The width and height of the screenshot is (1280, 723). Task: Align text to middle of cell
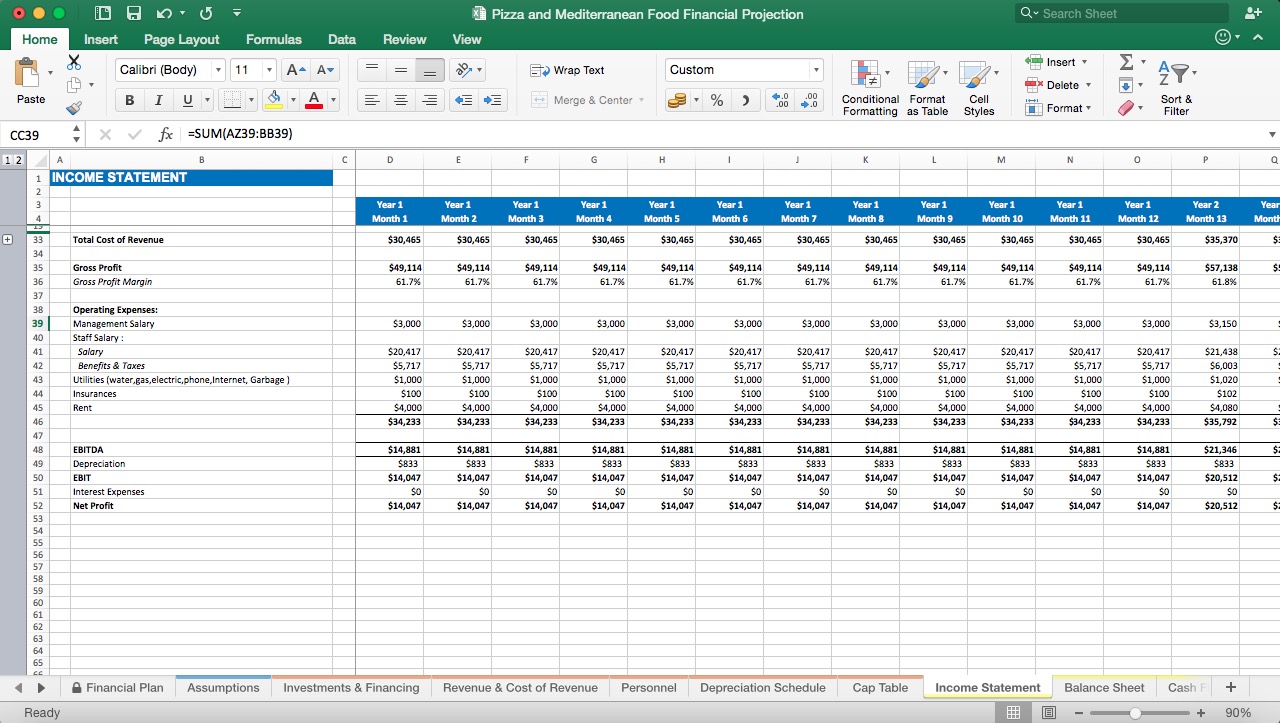point(400,70)
